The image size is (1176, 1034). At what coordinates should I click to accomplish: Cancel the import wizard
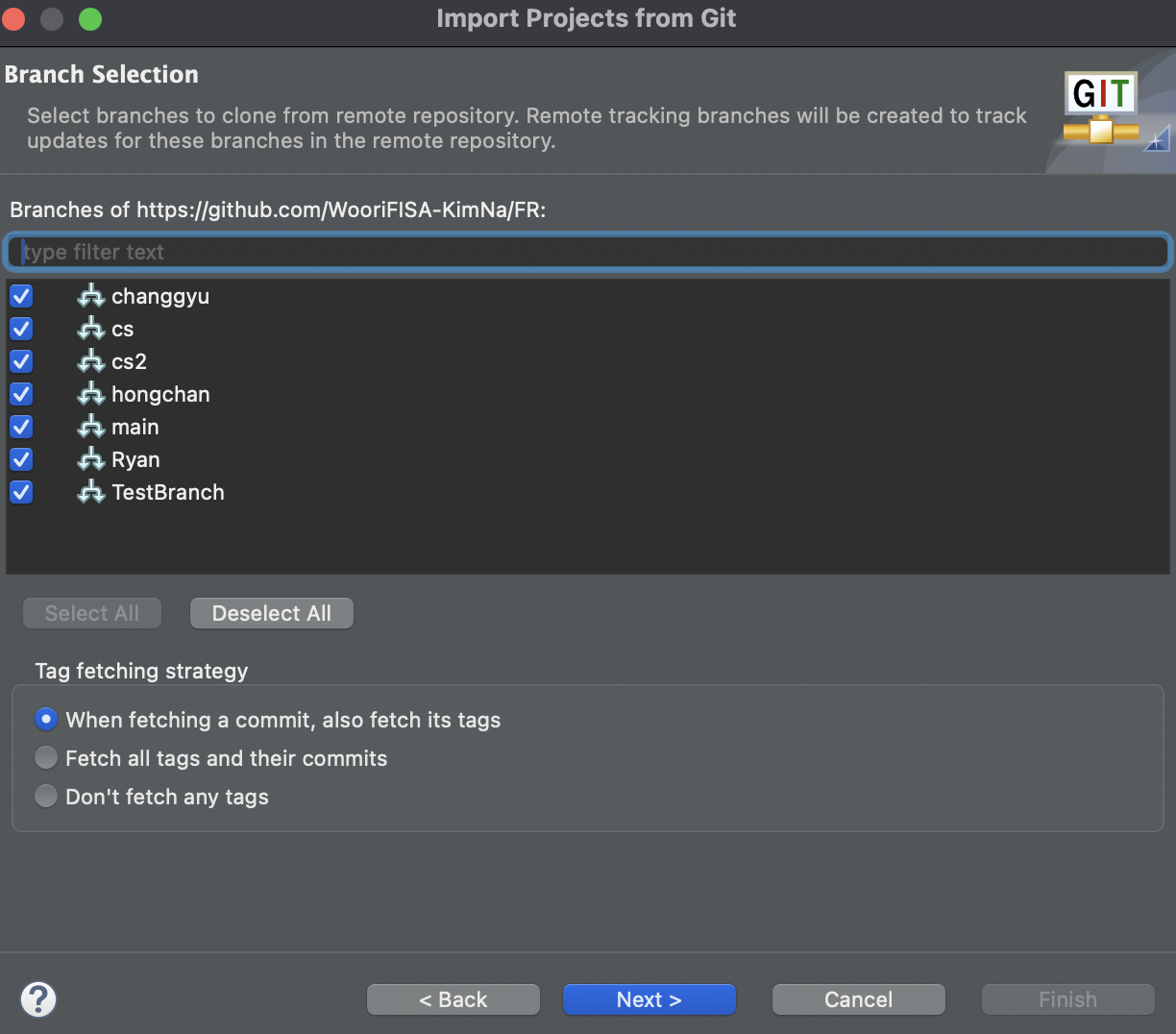(859, 999)
